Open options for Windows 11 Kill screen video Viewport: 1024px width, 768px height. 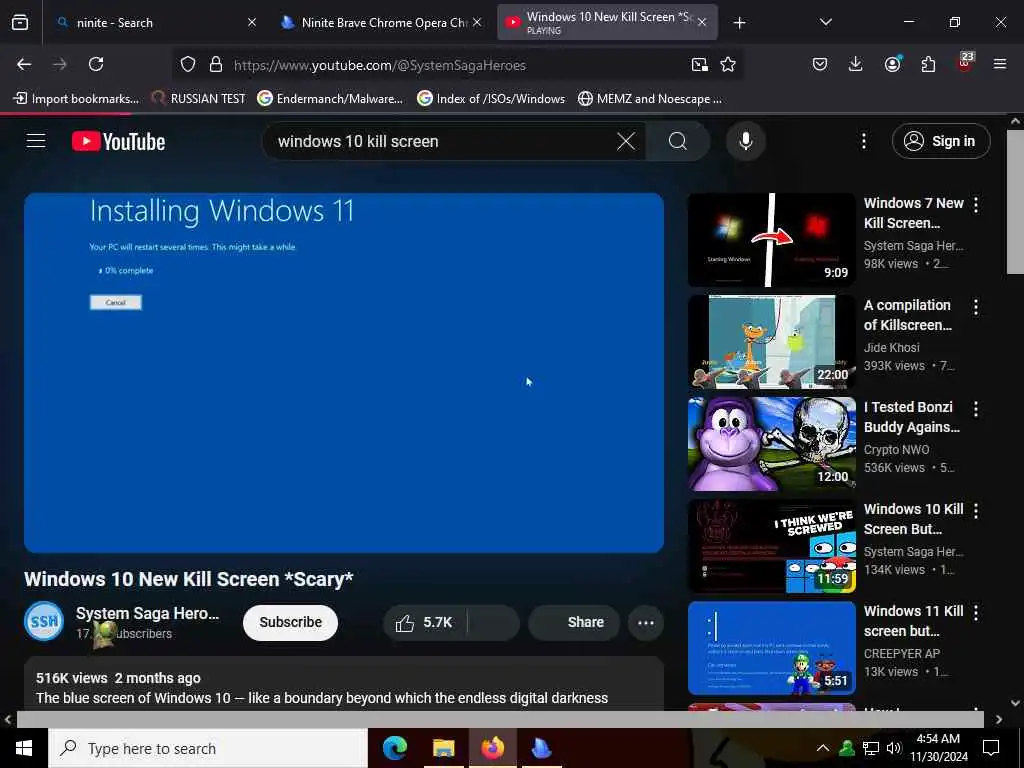click(976, 613)
